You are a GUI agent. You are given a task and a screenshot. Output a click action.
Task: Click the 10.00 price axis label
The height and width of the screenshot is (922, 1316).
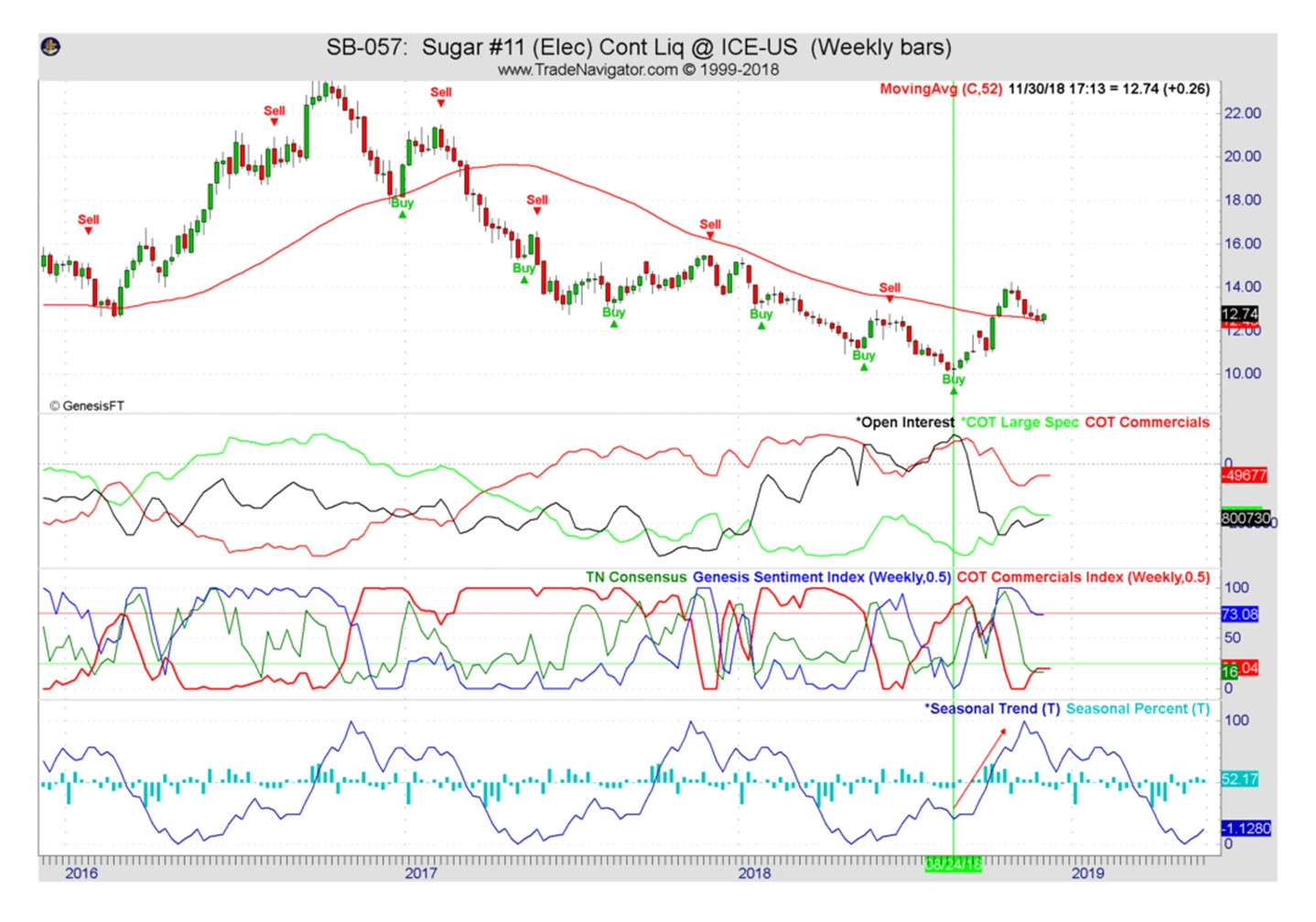coord(1243,373)
